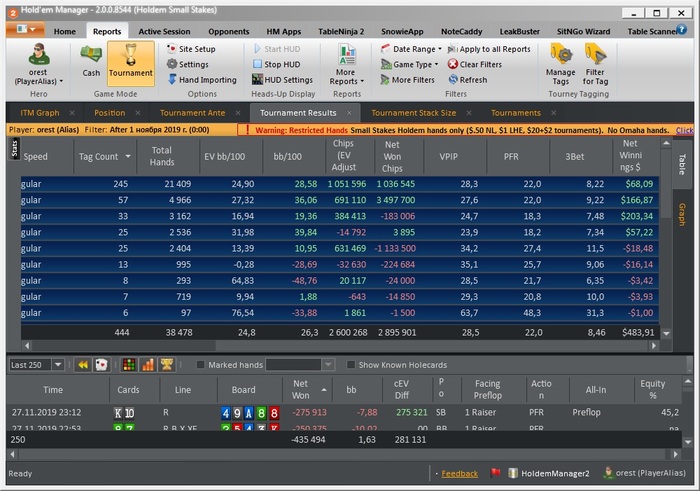
Task: Switch to the ITM Graph report tab
Action: coord(40,113)
